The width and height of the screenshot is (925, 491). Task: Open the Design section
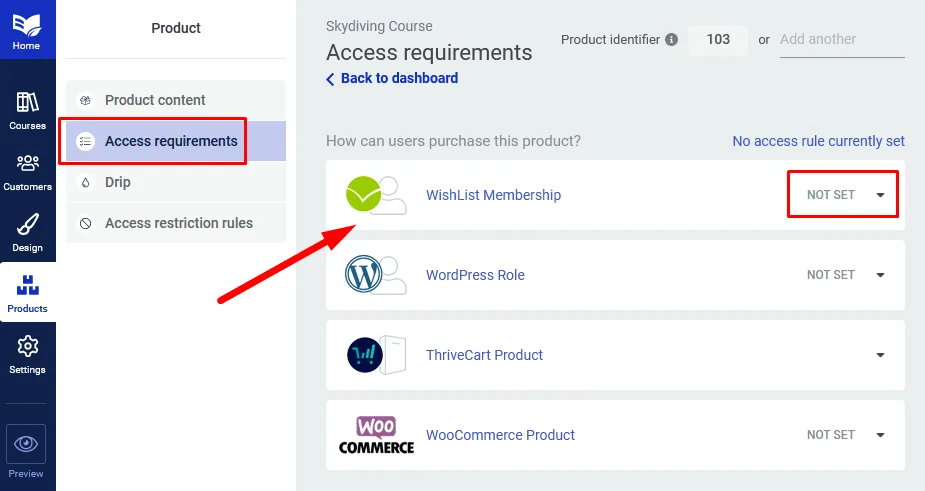click(x=27, y=233)
